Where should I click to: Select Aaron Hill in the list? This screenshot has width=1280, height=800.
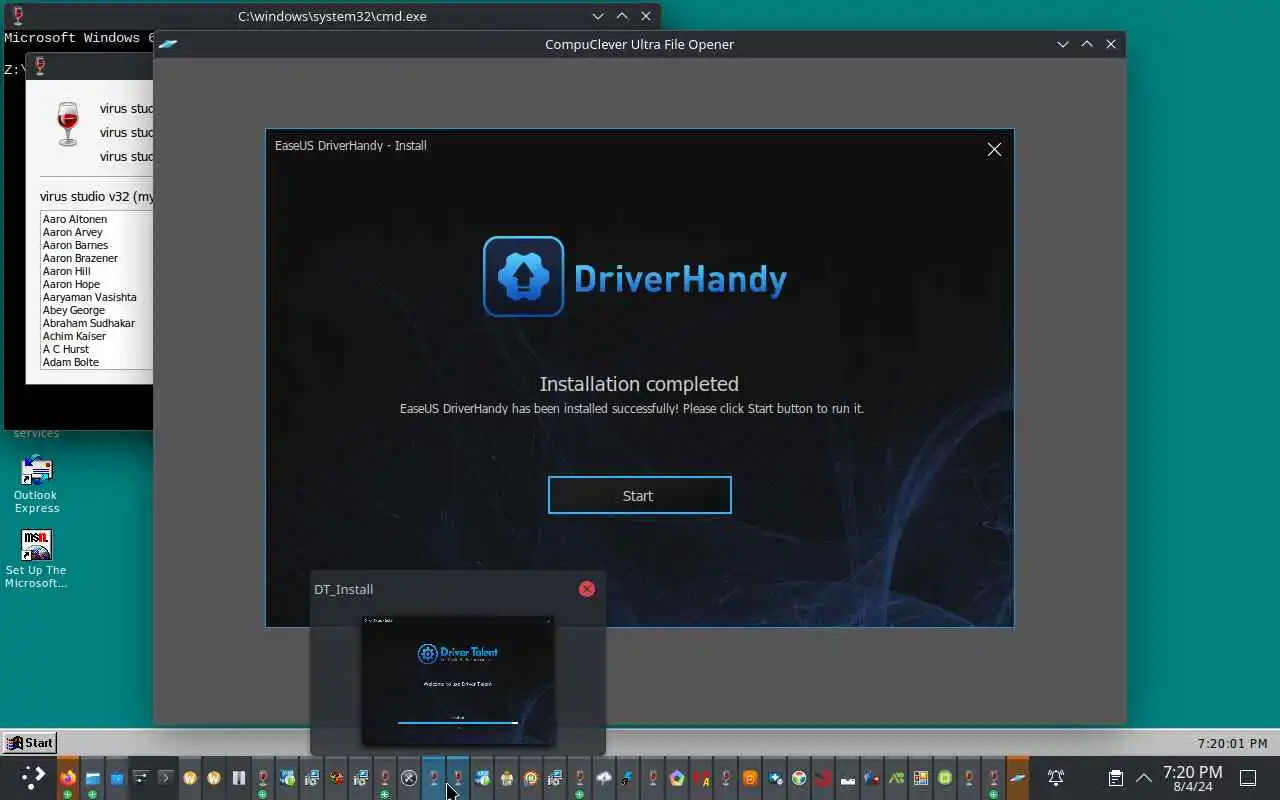[67, 271]
